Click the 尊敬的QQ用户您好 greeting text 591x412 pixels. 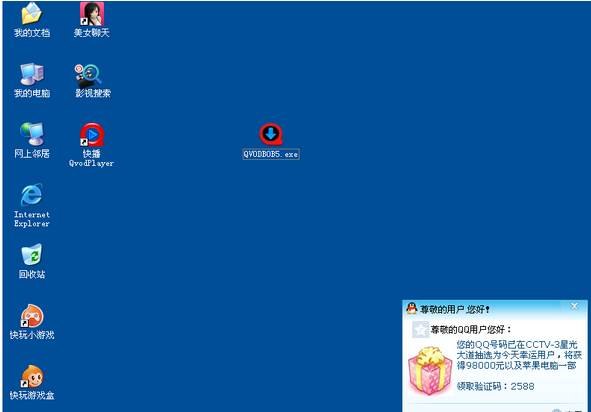(x=471, y=330)
